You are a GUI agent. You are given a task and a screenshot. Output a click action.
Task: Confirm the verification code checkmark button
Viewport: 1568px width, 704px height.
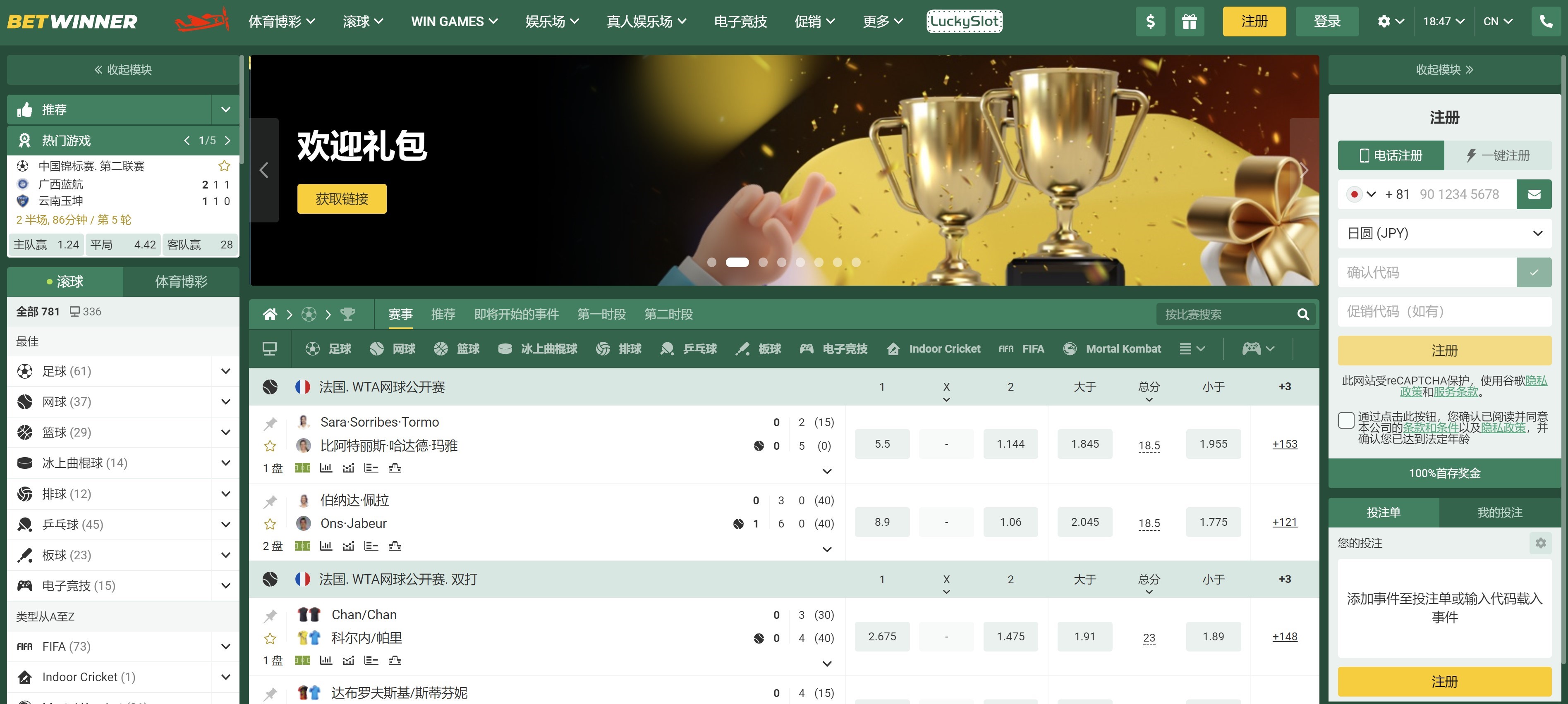click(x=1534, y=272)
